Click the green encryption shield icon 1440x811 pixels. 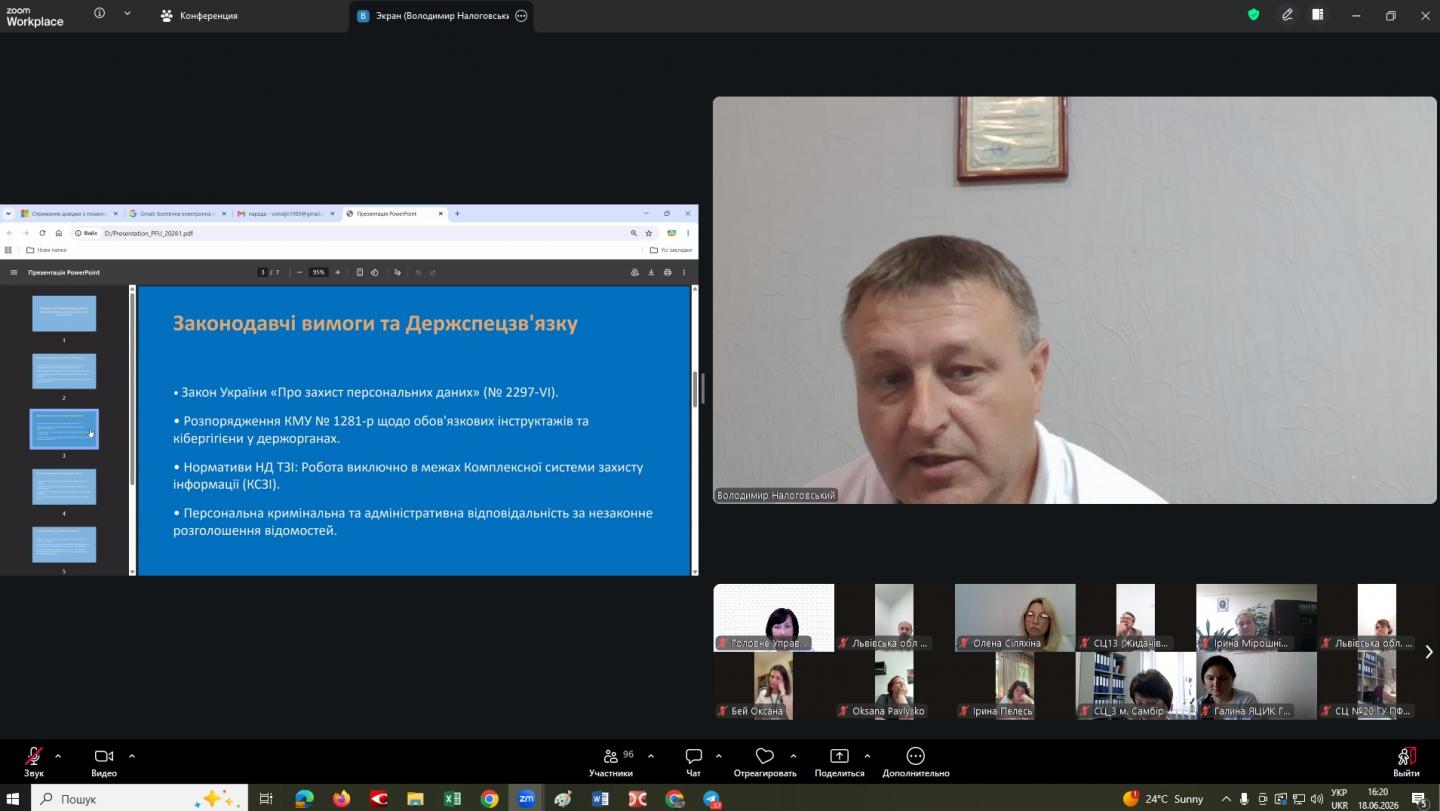tap(1253, 15)
